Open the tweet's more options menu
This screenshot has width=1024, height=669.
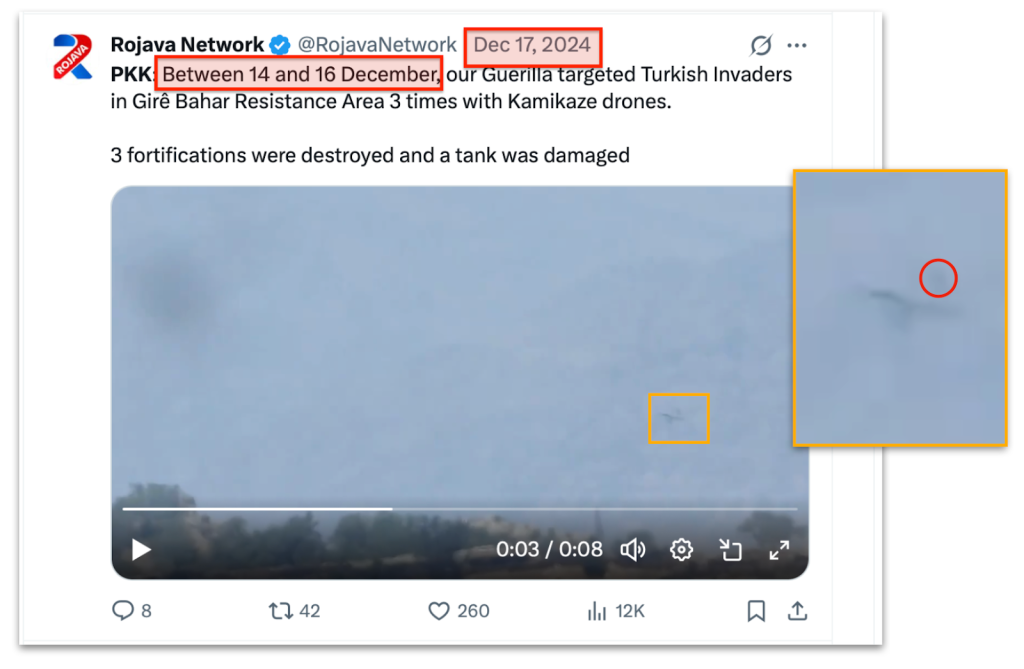[x=797, y=45]
